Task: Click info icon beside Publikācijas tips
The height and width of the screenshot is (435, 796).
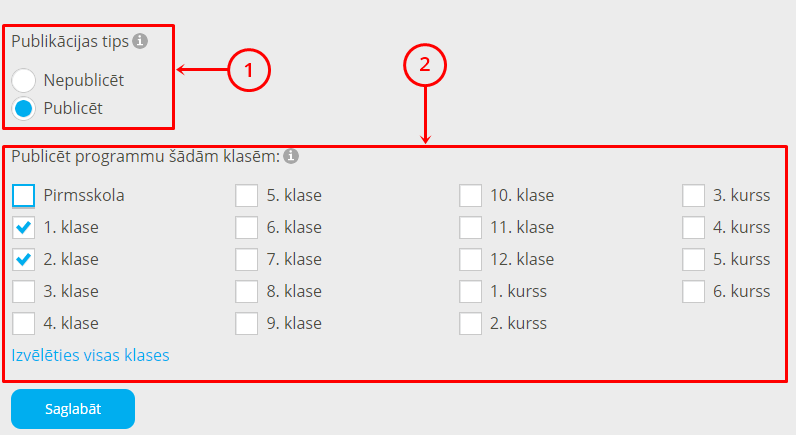Action: (140, 42)
